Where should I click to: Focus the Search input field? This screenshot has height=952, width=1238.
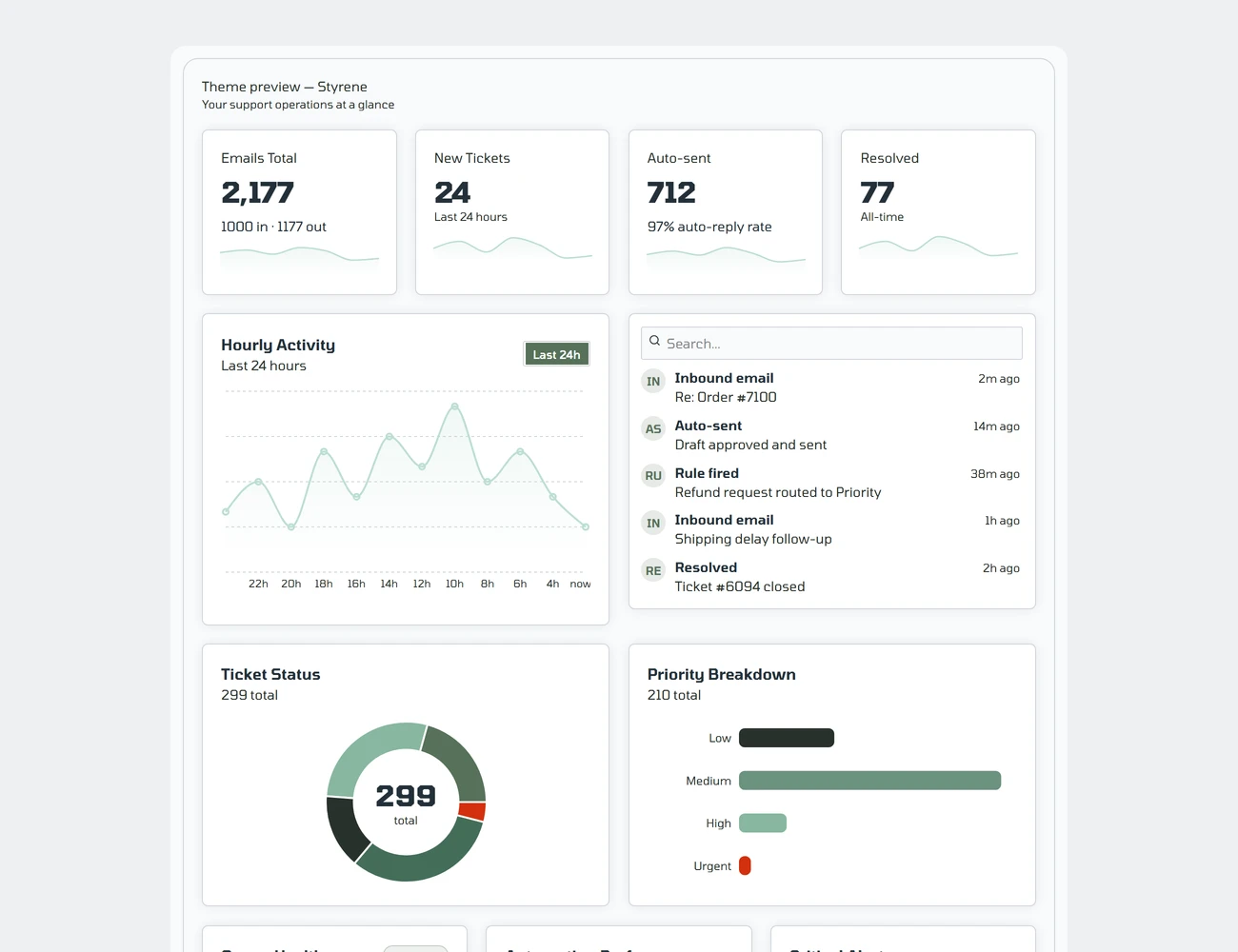(x=832, y=344)
